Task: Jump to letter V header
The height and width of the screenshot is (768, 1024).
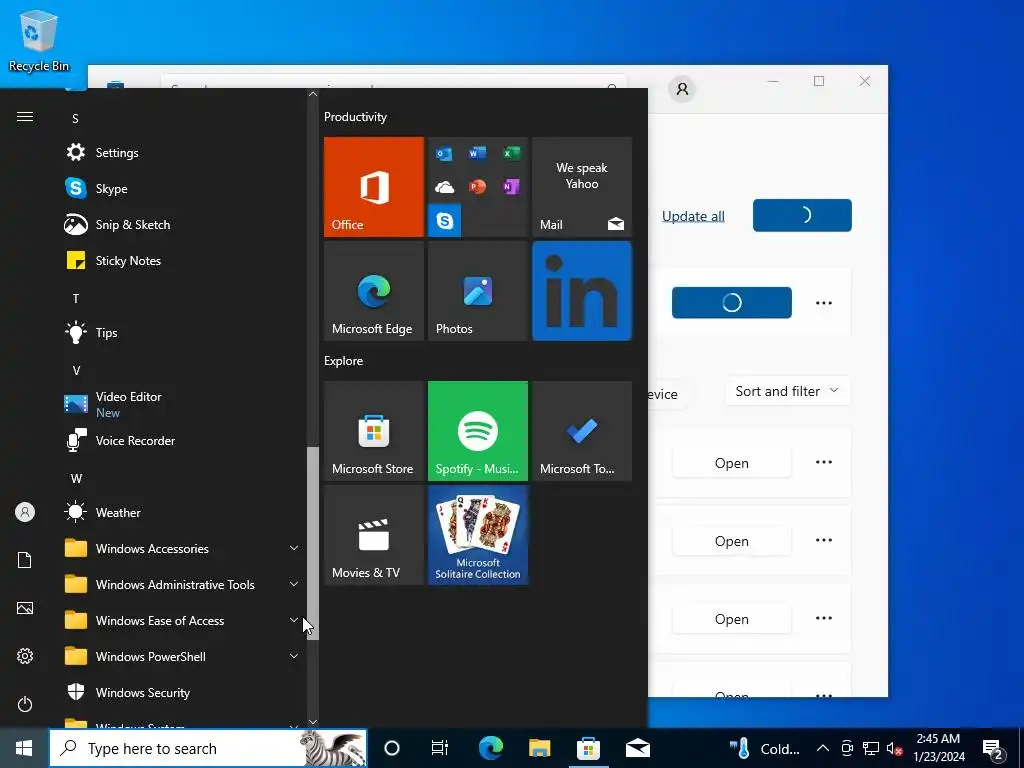Action: pyautogui.click(x=76, y=370)
